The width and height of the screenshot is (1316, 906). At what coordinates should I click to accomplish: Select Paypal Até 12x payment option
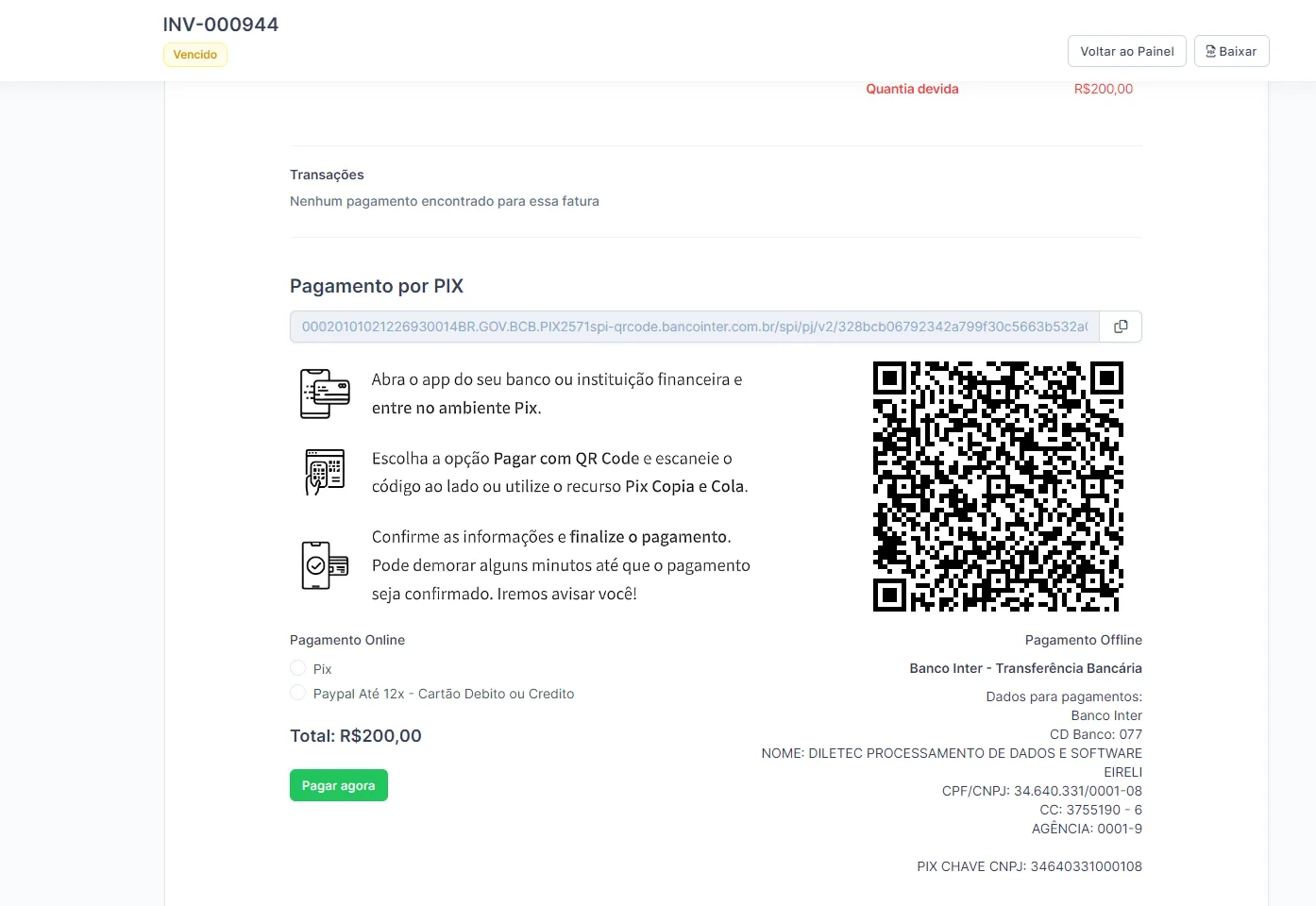pos(298,693)
